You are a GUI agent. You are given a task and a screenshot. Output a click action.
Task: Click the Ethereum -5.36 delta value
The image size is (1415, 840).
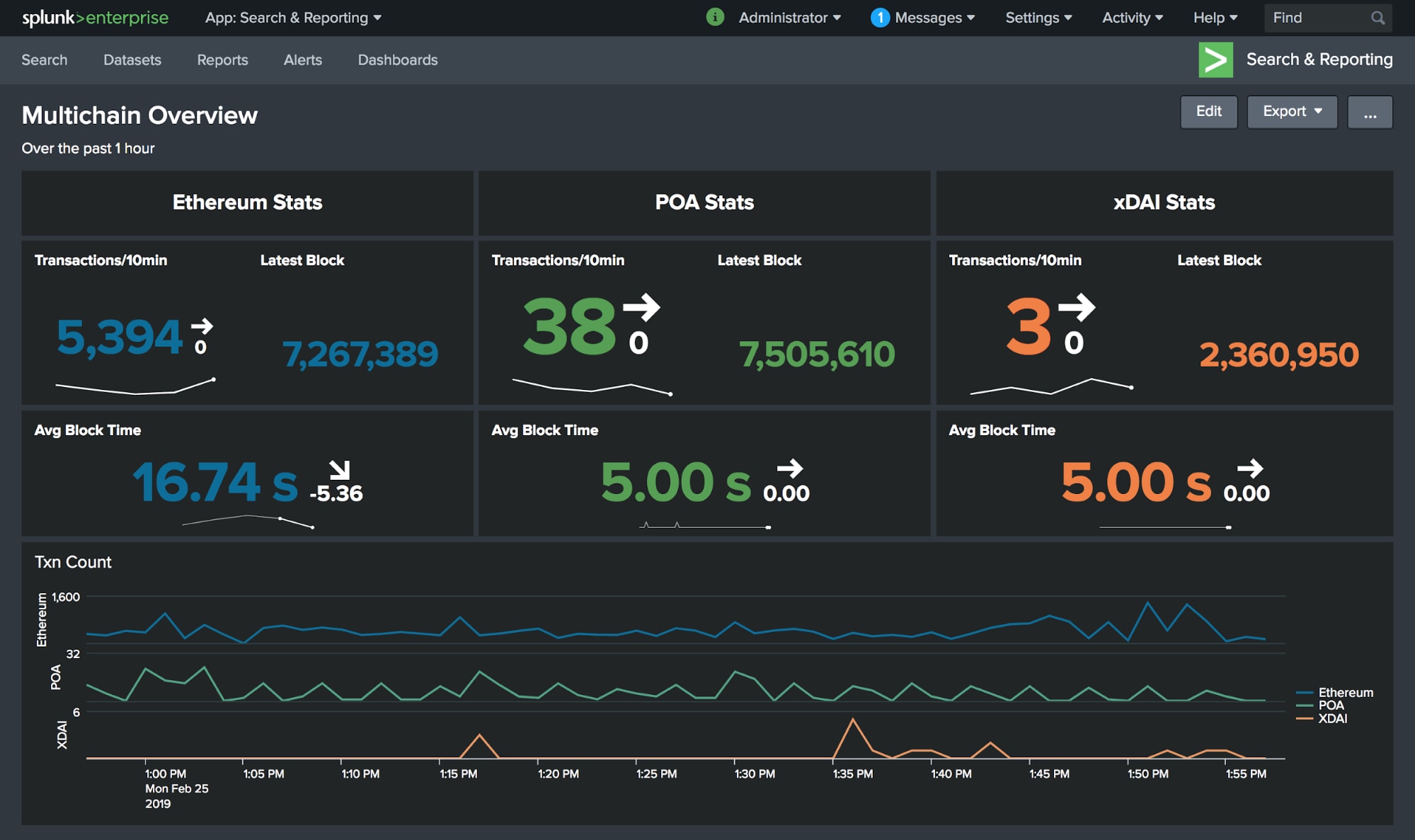(x=336, y=493)
